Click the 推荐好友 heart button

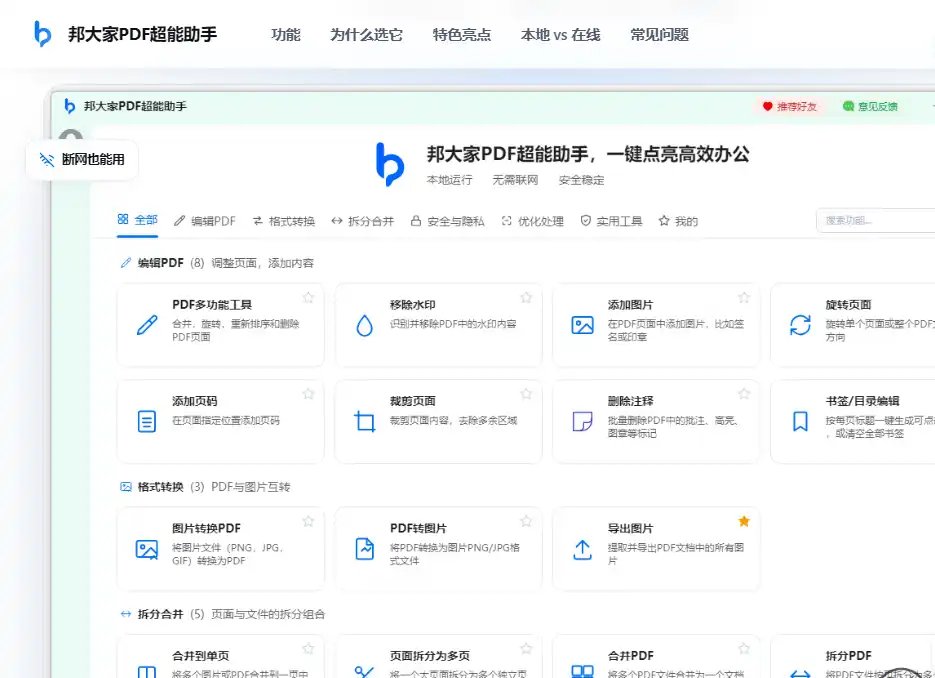point(790,106)
